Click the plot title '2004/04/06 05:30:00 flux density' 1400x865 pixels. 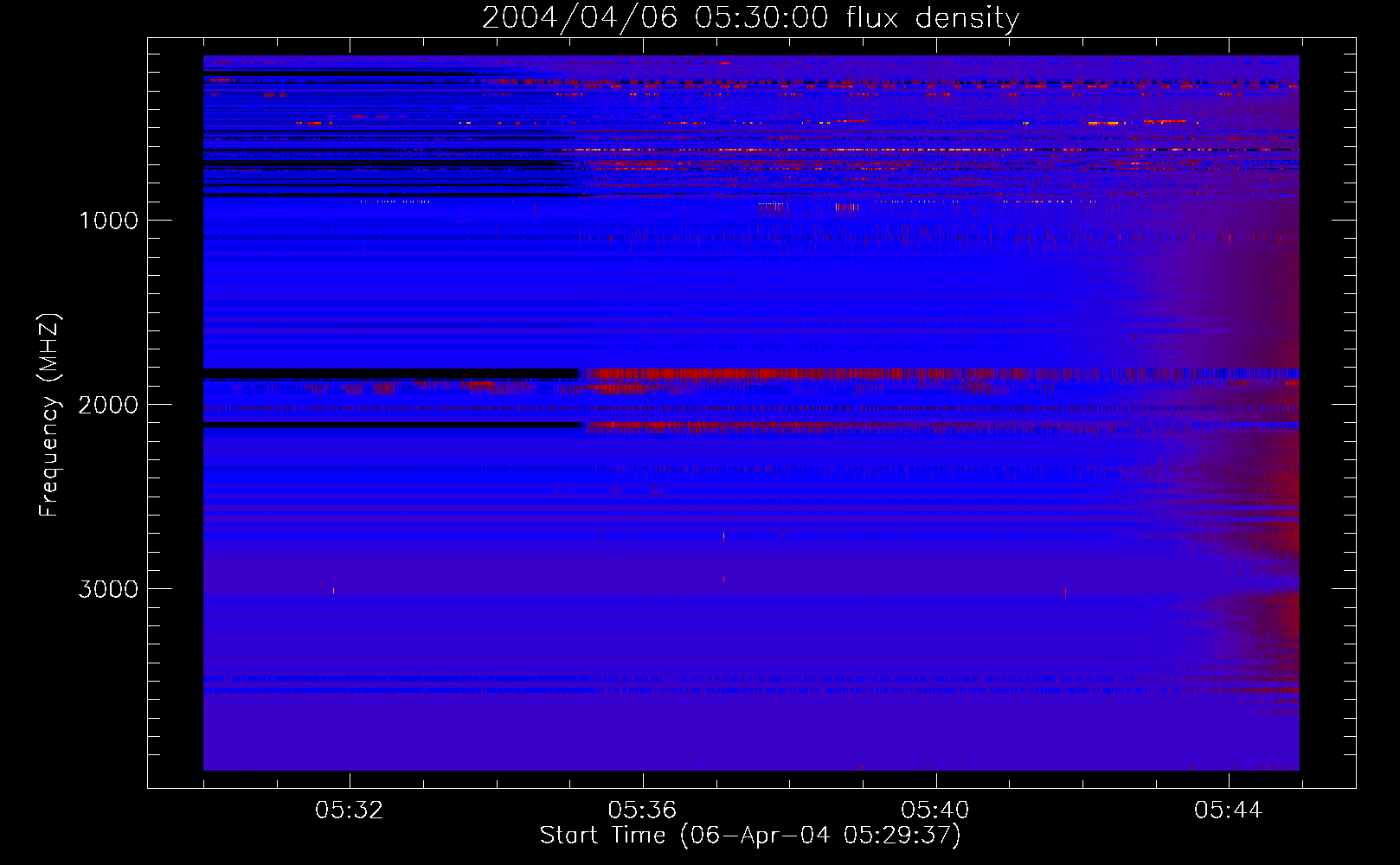point(750,18)
